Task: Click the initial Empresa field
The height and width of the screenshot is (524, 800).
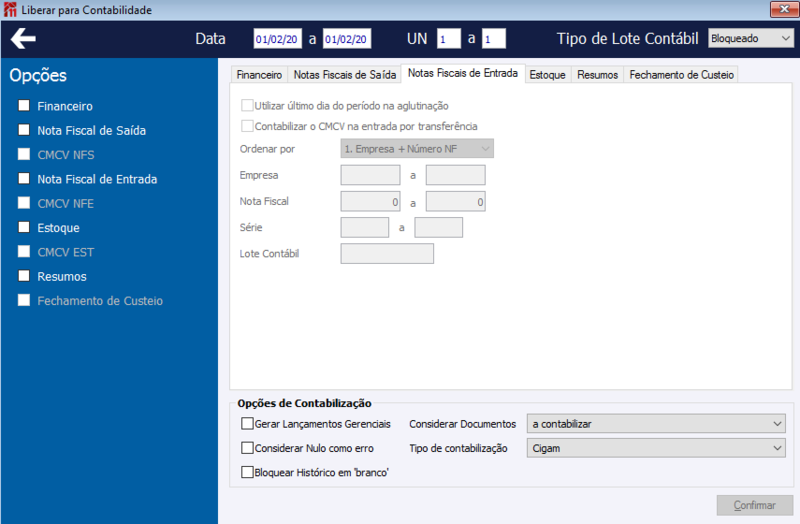Action: click(370, 175)
